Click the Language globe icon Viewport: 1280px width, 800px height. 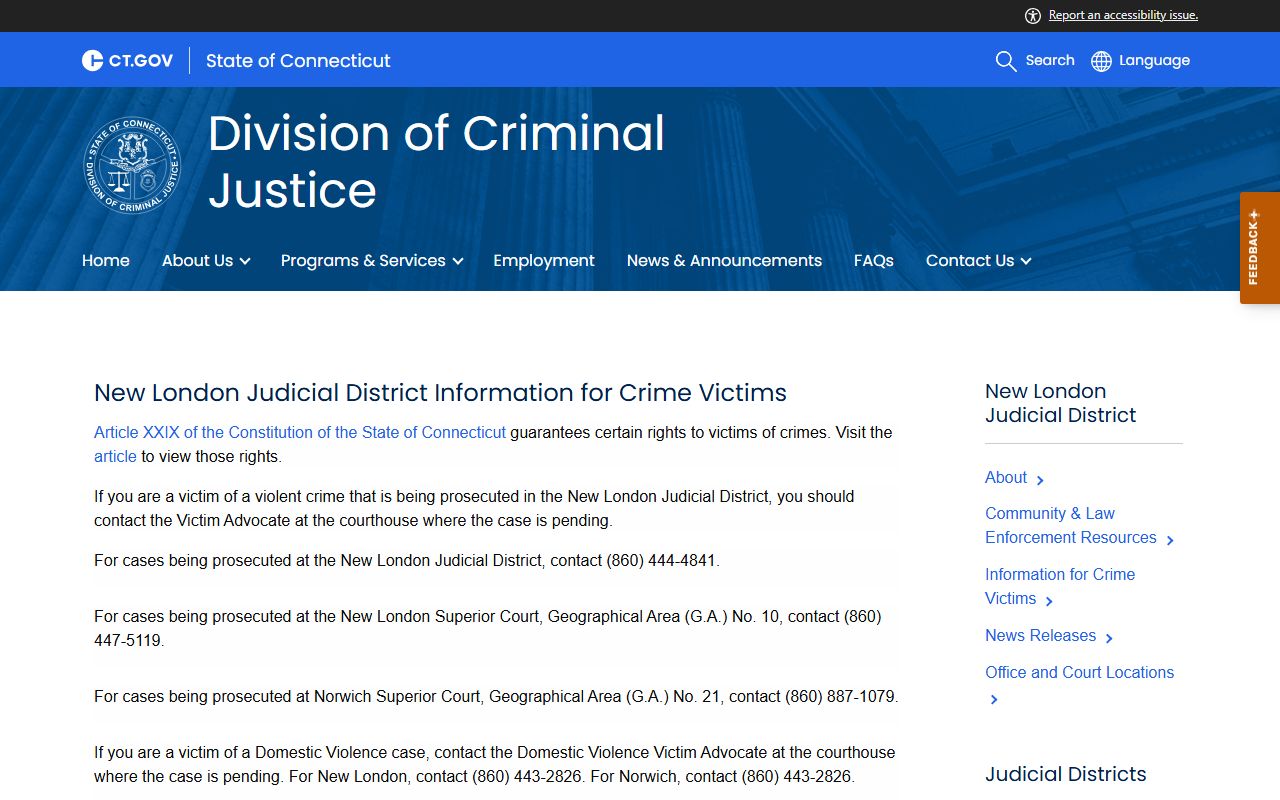coord(1101,61)
